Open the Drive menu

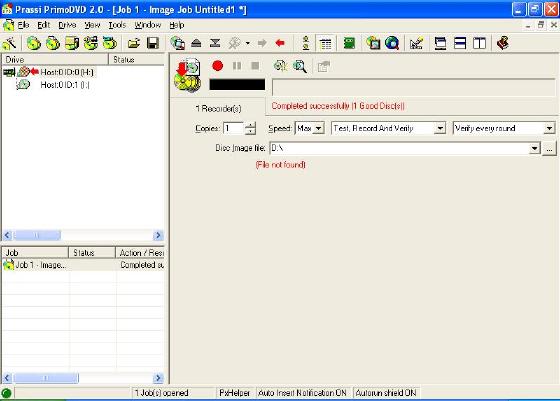point(67,25)
